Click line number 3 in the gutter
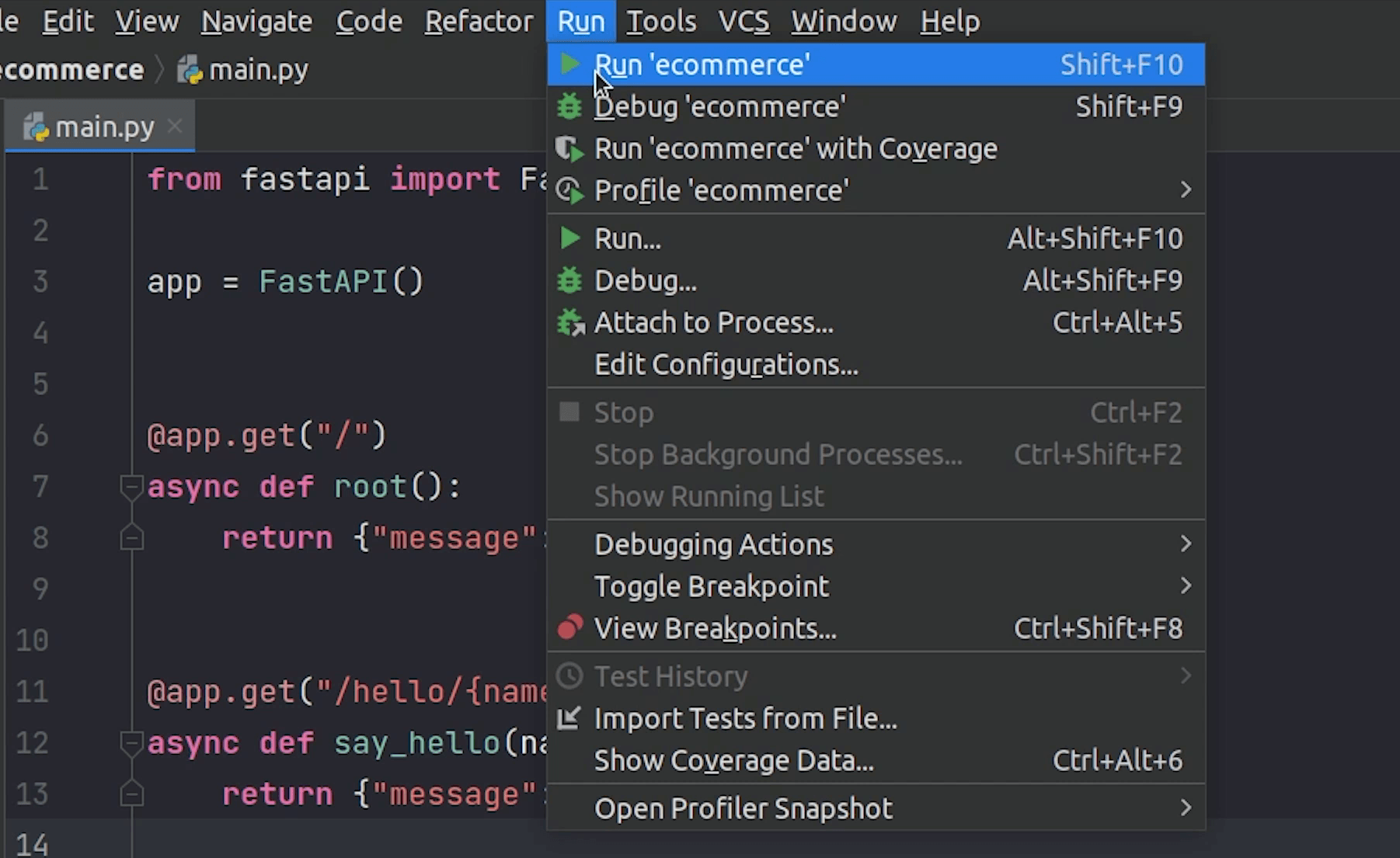The image size is (1400, 858). (40, 281)
